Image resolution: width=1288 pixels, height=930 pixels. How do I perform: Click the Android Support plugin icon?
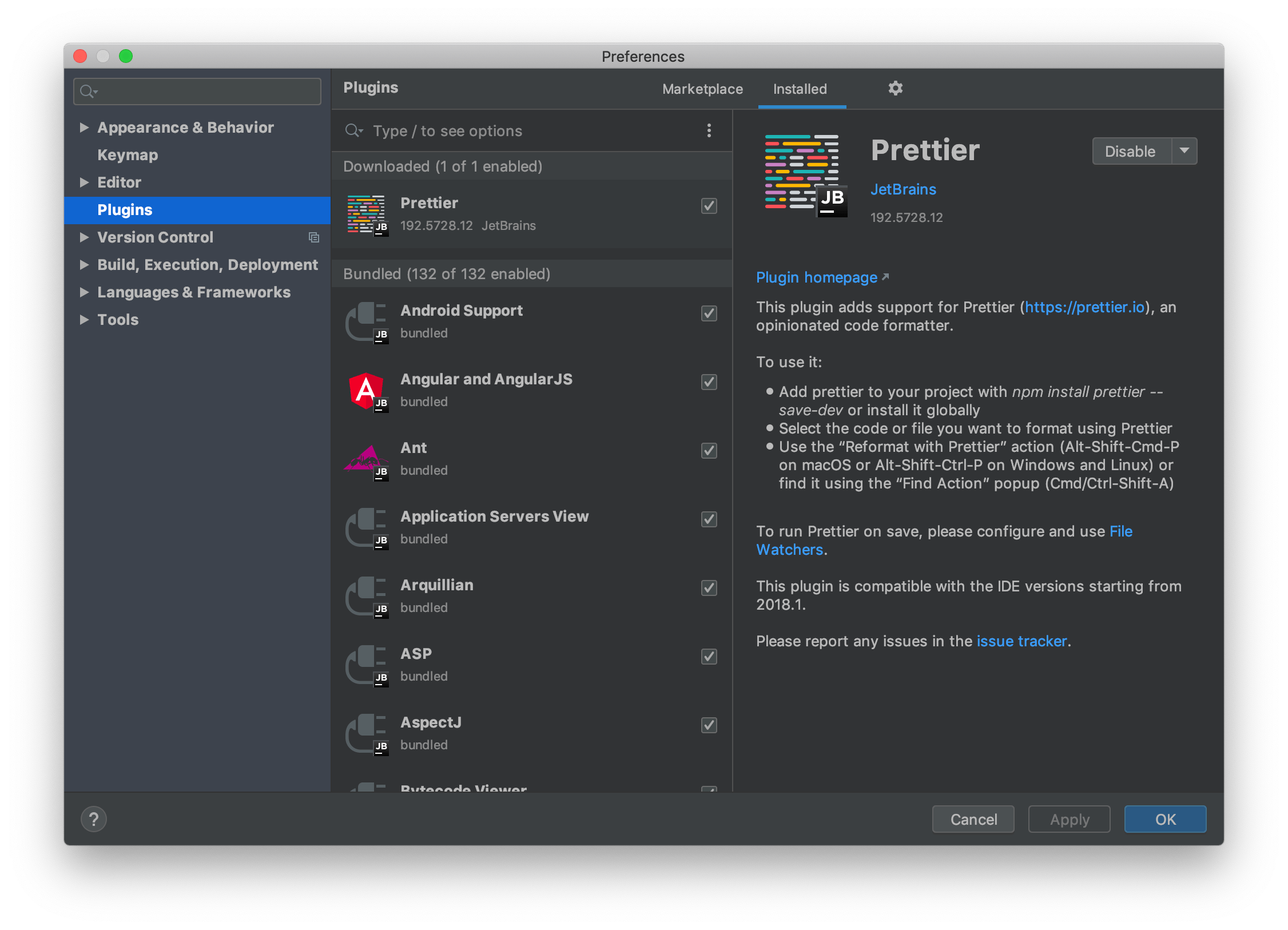pyautogui.click(x=367, y=323)
